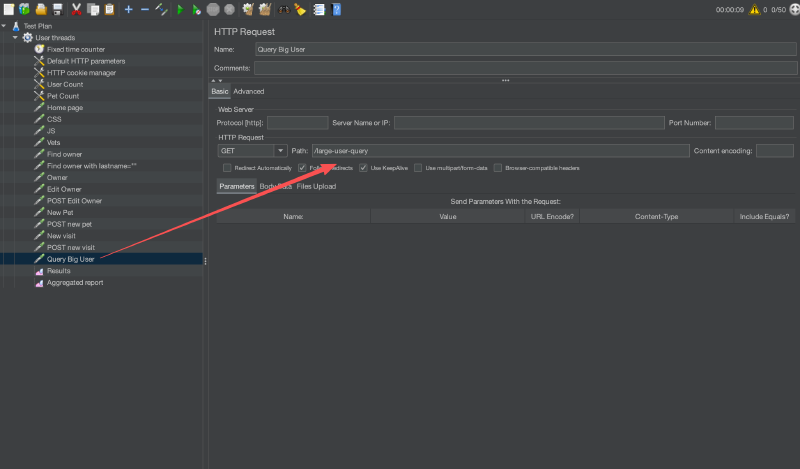Enable the Redirect Automatically checkbox
This screenshot has width=800, height=469.
(227, 168)
